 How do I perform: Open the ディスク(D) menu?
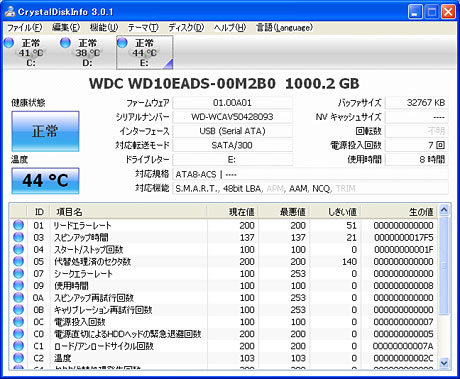tap(186, 27)
